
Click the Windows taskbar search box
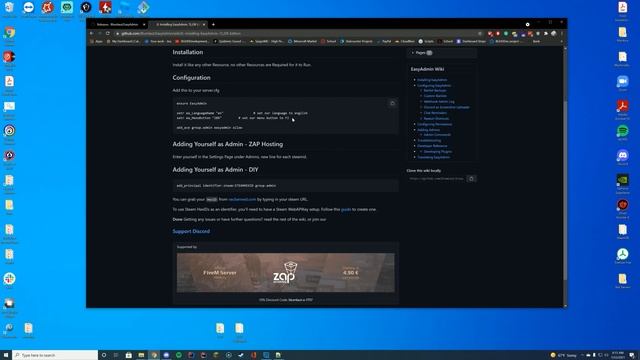(55, 355)
